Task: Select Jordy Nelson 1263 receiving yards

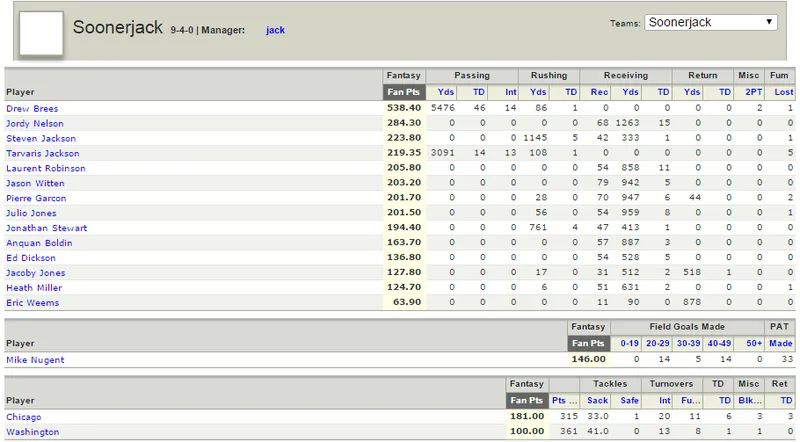Action: (628, 123)
